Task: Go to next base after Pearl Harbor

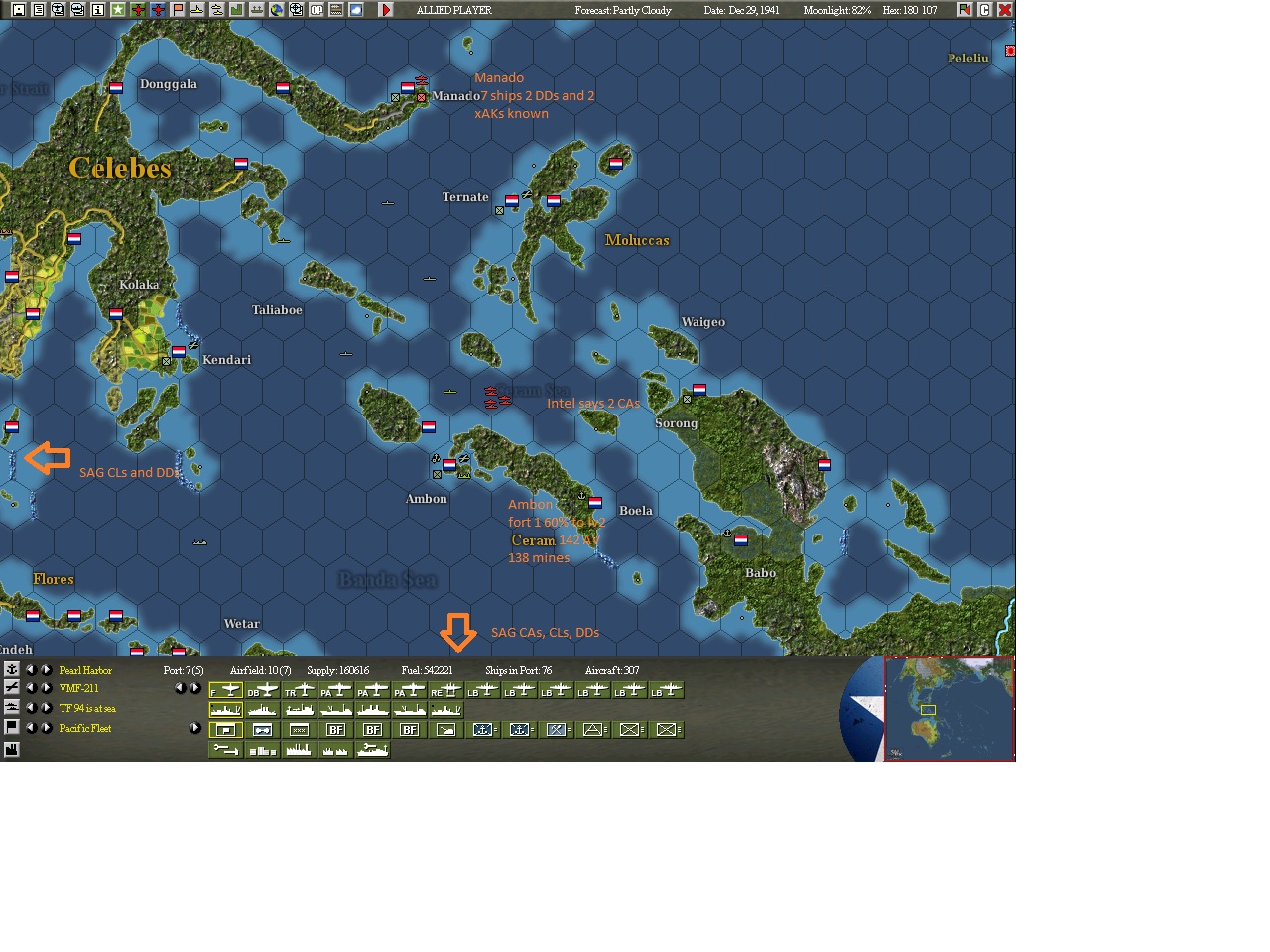Action: point(46,669)
